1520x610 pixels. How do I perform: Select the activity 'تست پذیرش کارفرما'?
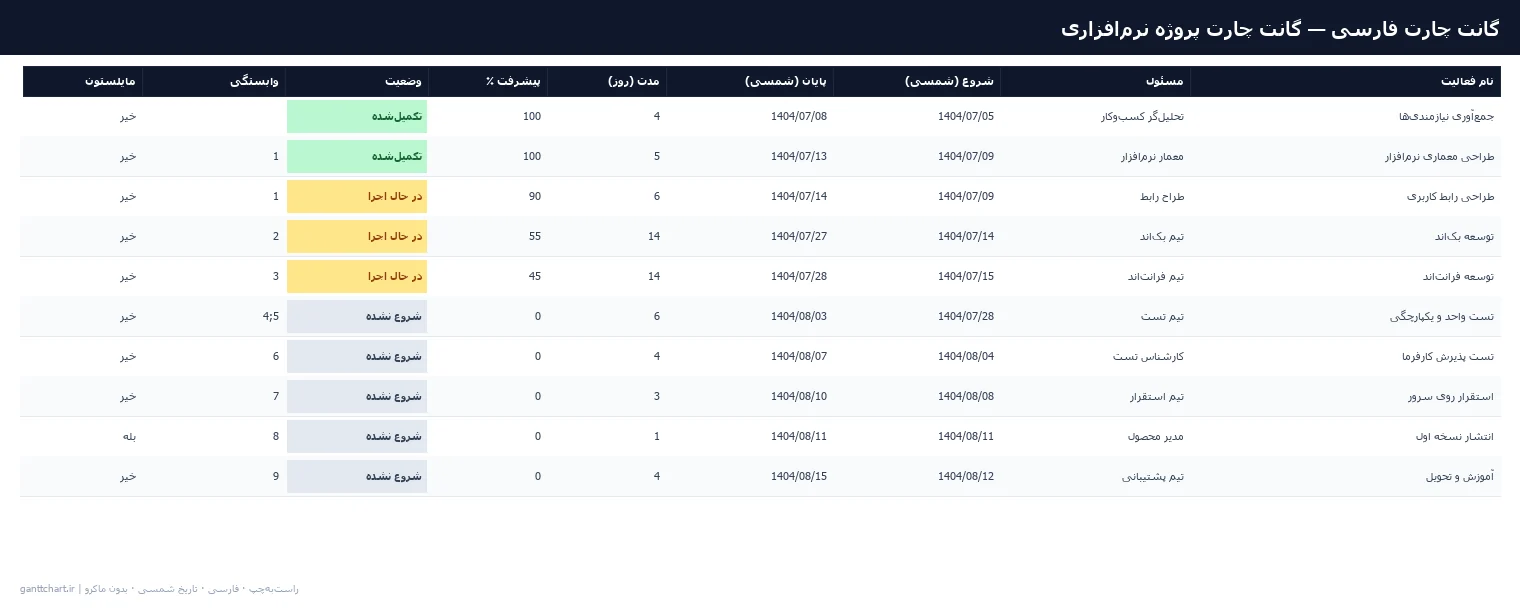coord(1449,356)
